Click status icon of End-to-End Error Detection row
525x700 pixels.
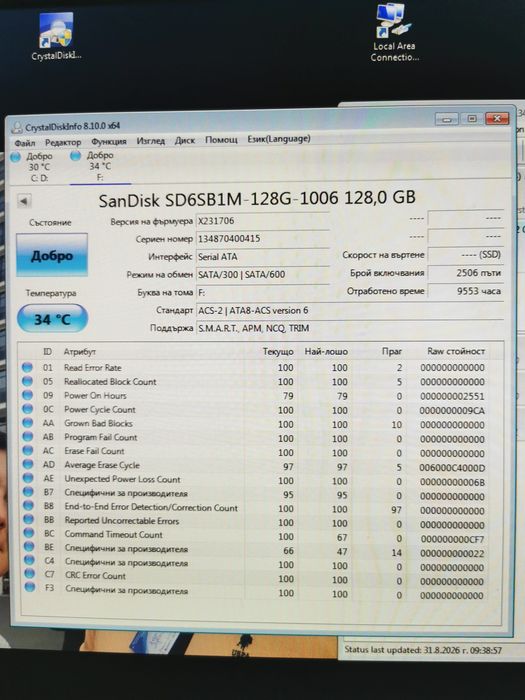tap(29, 505)
